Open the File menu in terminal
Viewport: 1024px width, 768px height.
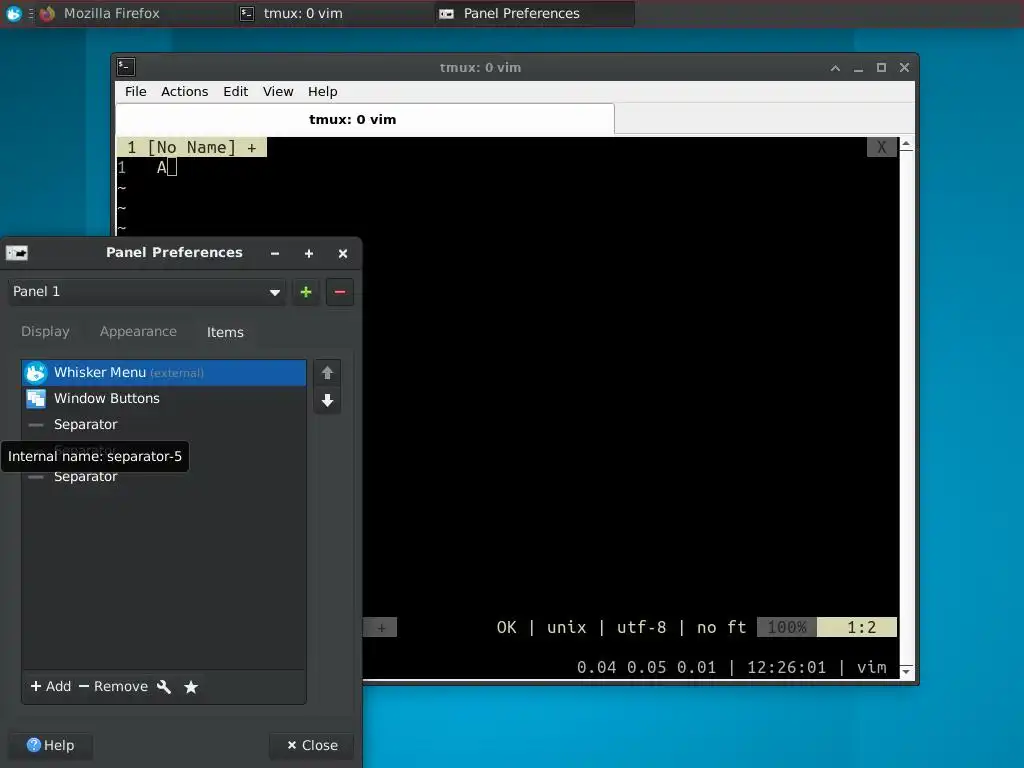136,91
